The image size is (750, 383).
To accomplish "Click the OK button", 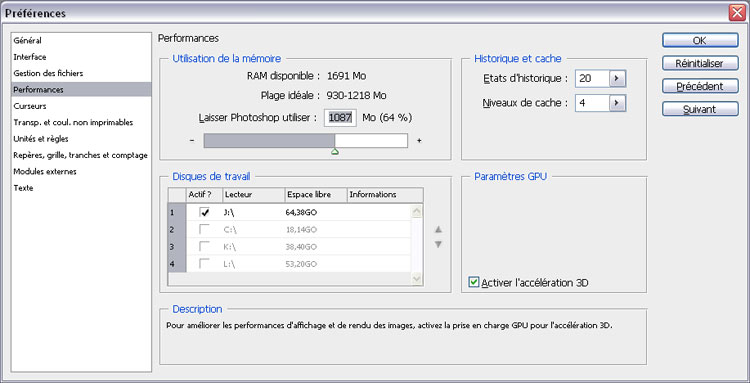I will pos(700,41).
